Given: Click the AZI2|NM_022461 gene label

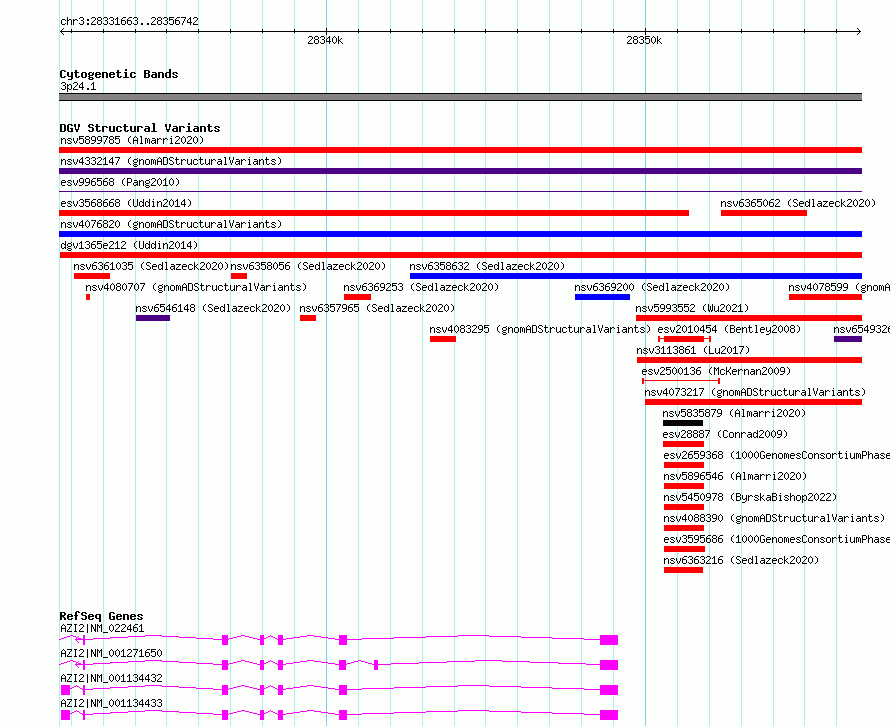Looking at the screenshot, I should pyautogui.click(x=102, y=628).
